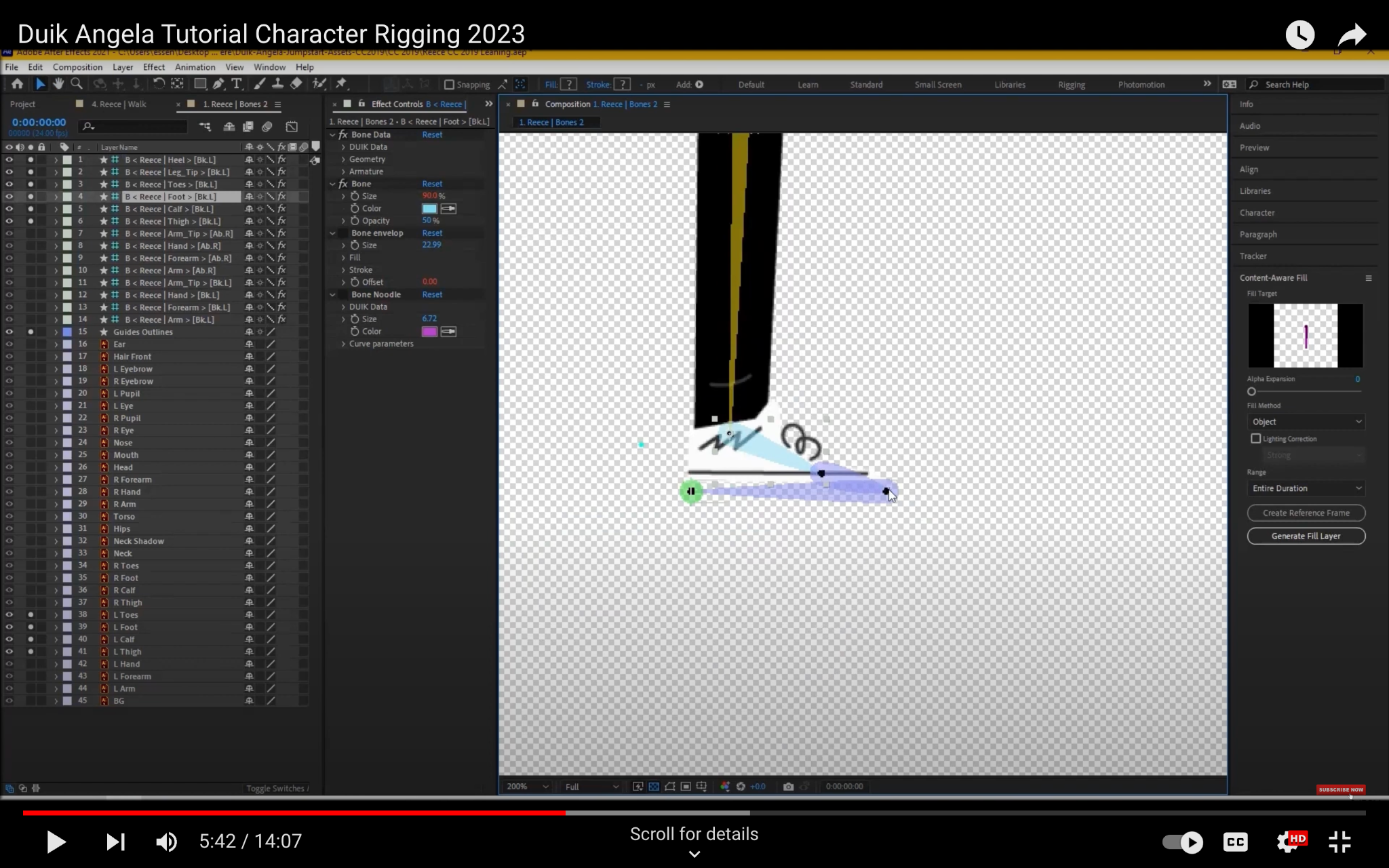The image size is (1389, 868).
Task: Play the YouTube video
Action: tap(56, 842)
